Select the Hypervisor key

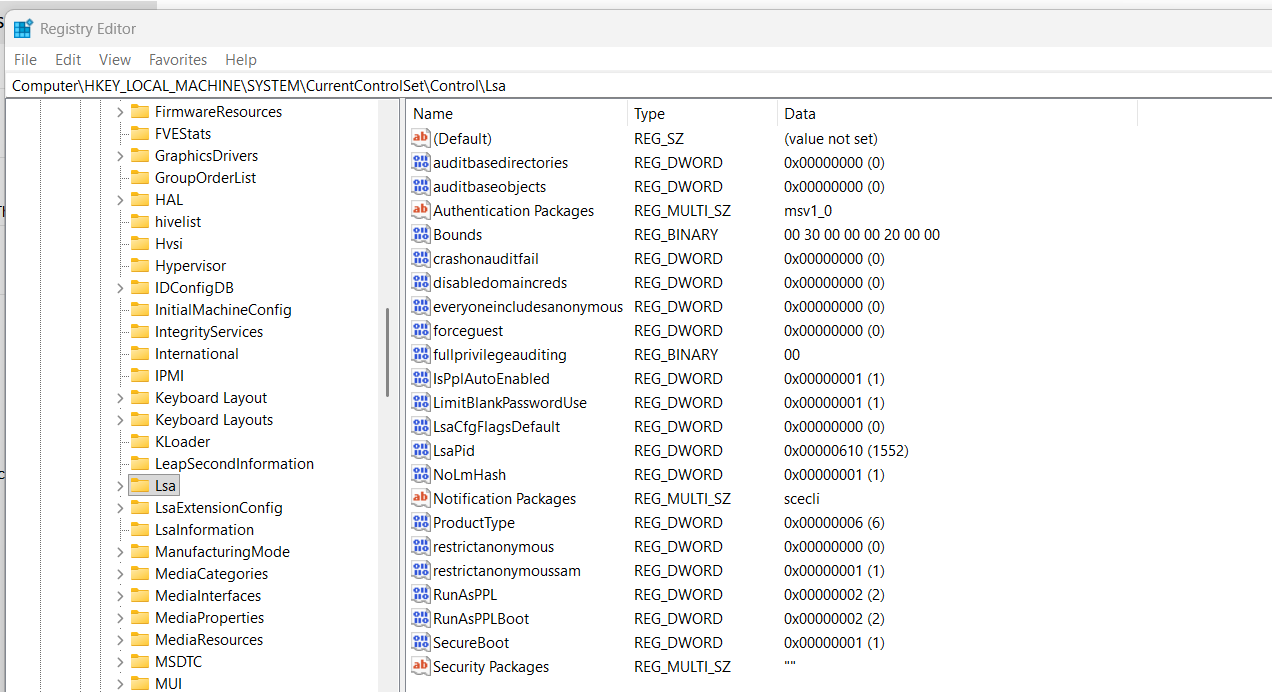coord(190,266)
